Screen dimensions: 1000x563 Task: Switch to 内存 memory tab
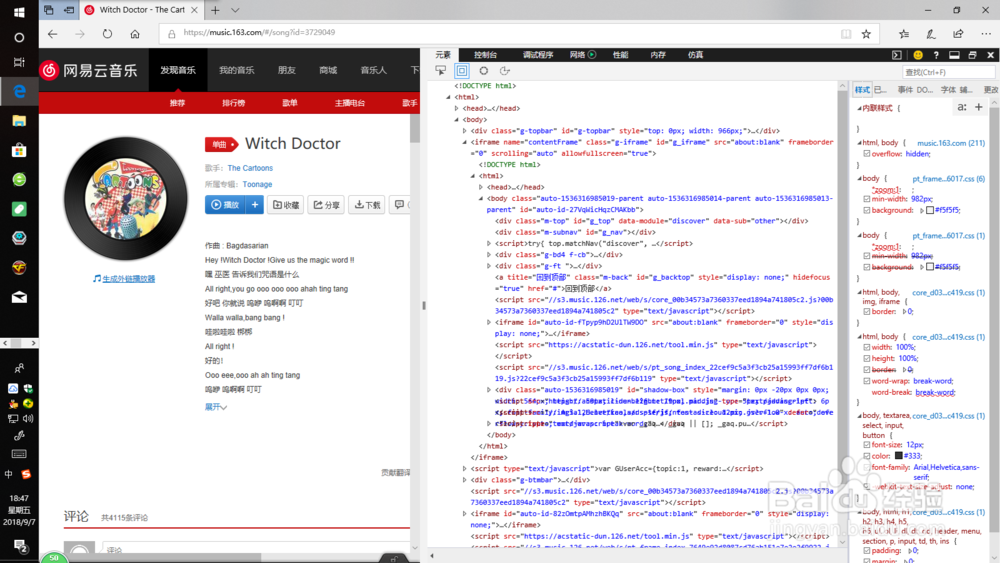click(x=658, y=55)
